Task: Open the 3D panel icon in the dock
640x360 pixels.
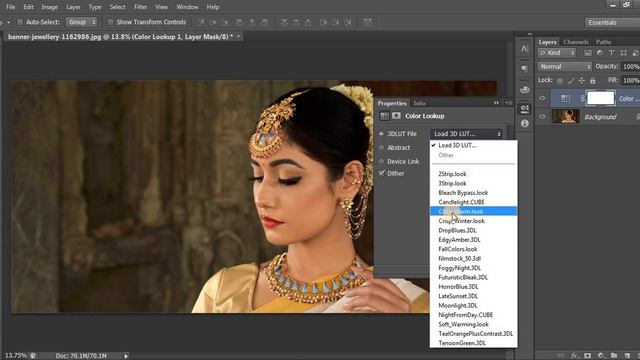Action: pyautogui.click(x=524, y=89)
